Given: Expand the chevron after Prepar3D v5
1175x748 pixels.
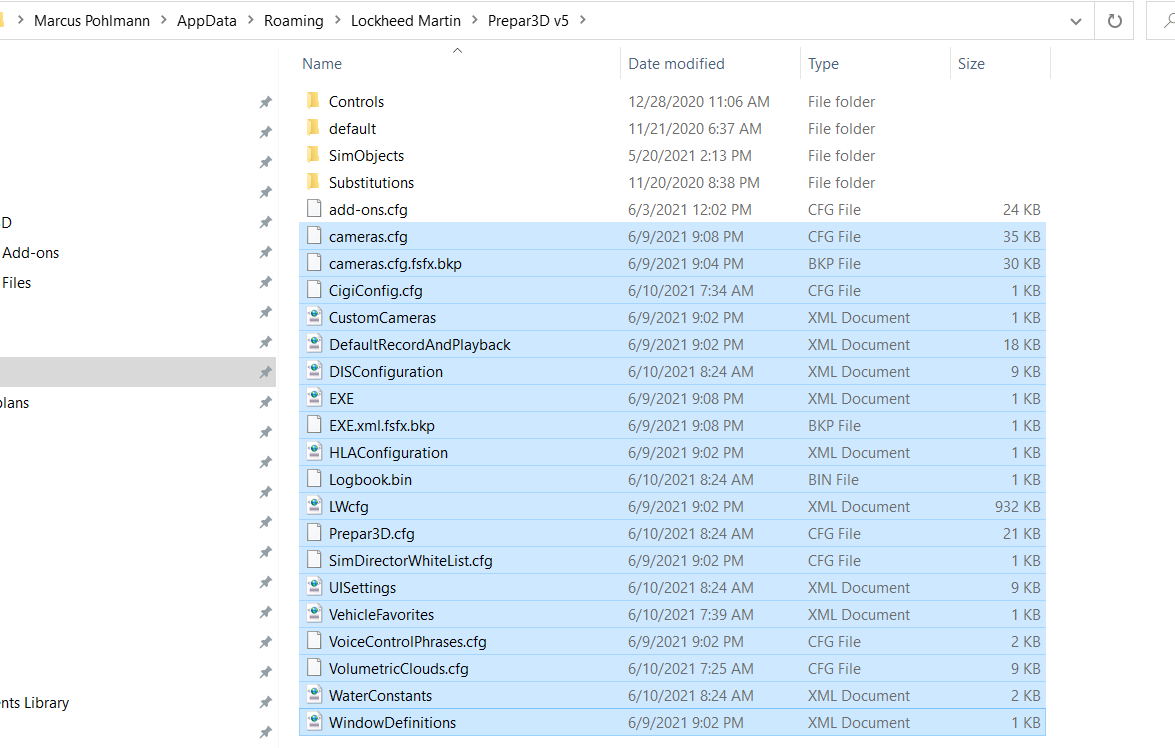Looking at the screenshot, I should tap(582, 20).
